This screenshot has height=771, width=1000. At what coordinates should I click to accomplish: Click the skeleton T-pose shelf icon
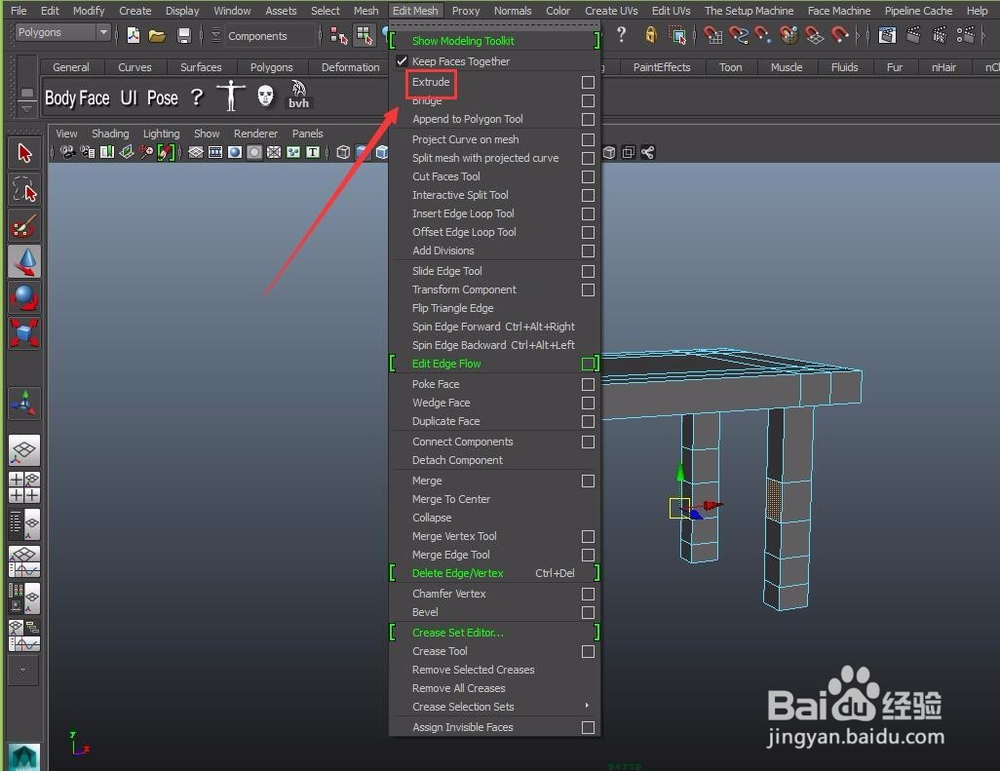231,96
